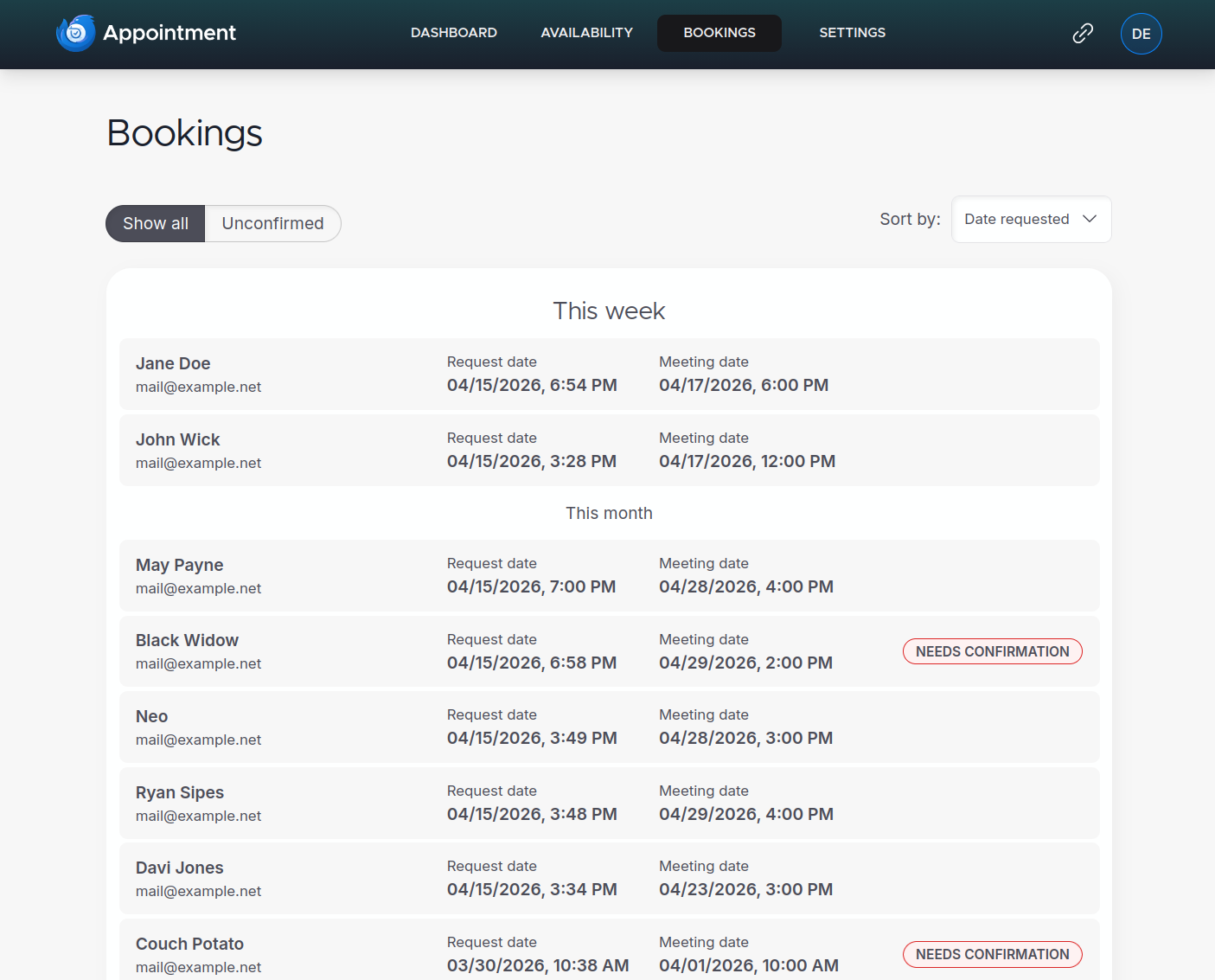The width and height of the screenshot is (1215, 980).
Task: Click request date 04/15/2026, 7:00 PM
Action: coord(531,586)
